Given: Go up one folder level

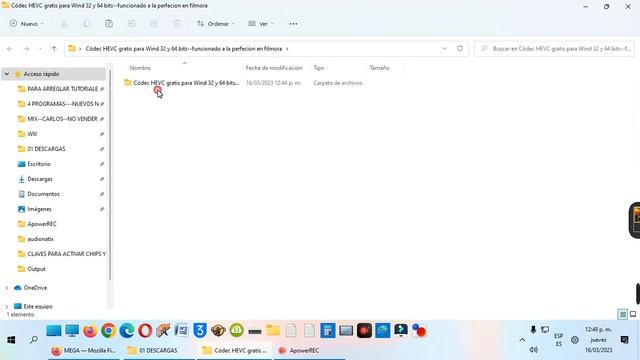Looking at the screenshot, I should click(x=54, y=49).
